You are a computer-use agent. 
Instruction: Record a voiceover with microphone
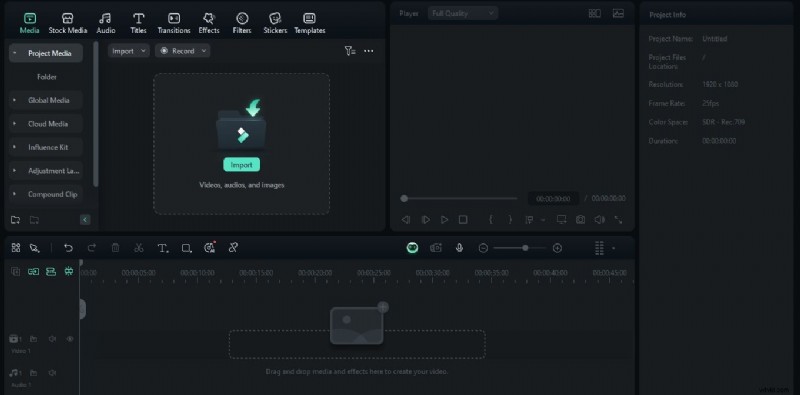459,248
